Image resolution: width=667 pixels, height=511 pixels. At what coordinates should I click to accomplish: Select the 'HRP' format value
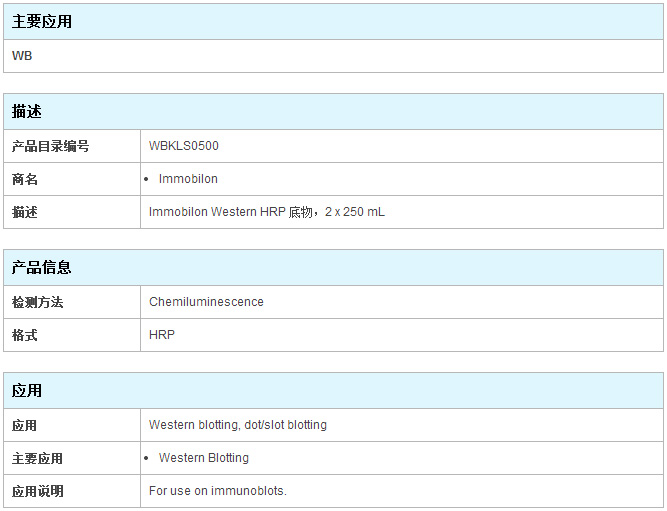[x=162, y=334]
